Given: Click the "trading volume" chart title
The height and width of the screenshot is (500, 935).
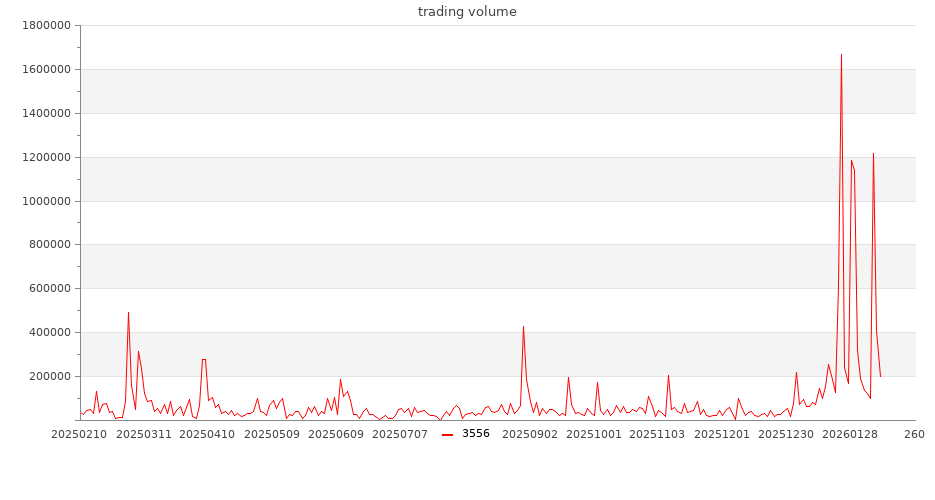Looking at the screenshot, I should [x=467, y=12].
